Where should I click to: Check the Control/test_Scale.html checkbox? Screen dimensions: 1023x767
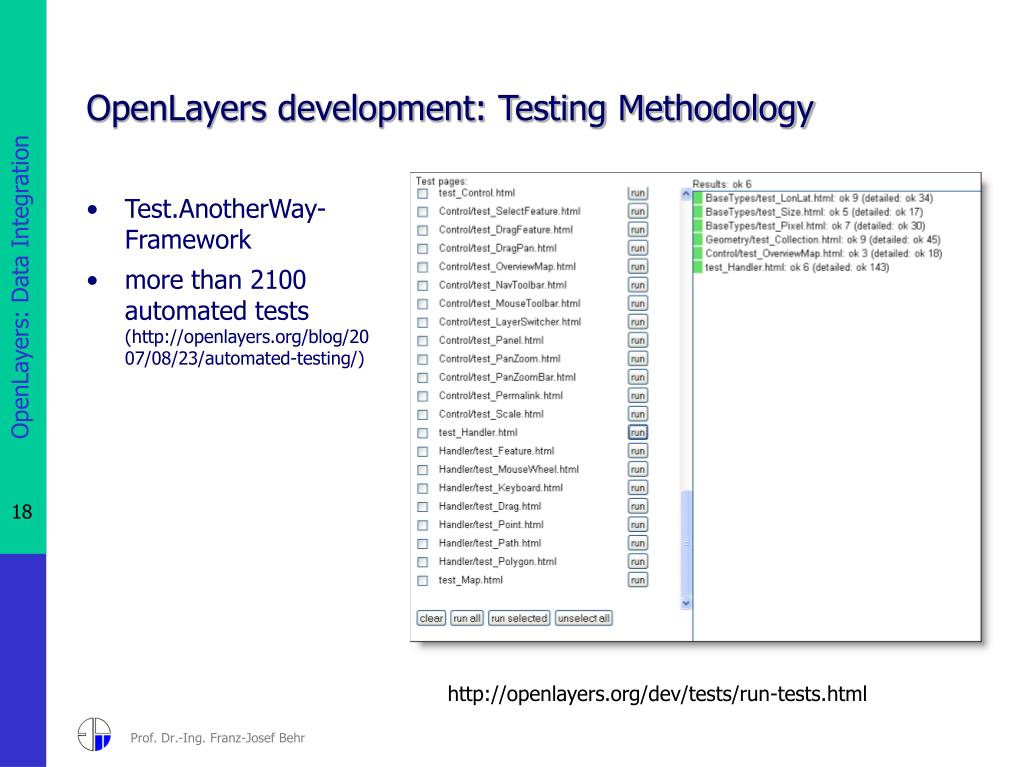[x=423, y=414]
